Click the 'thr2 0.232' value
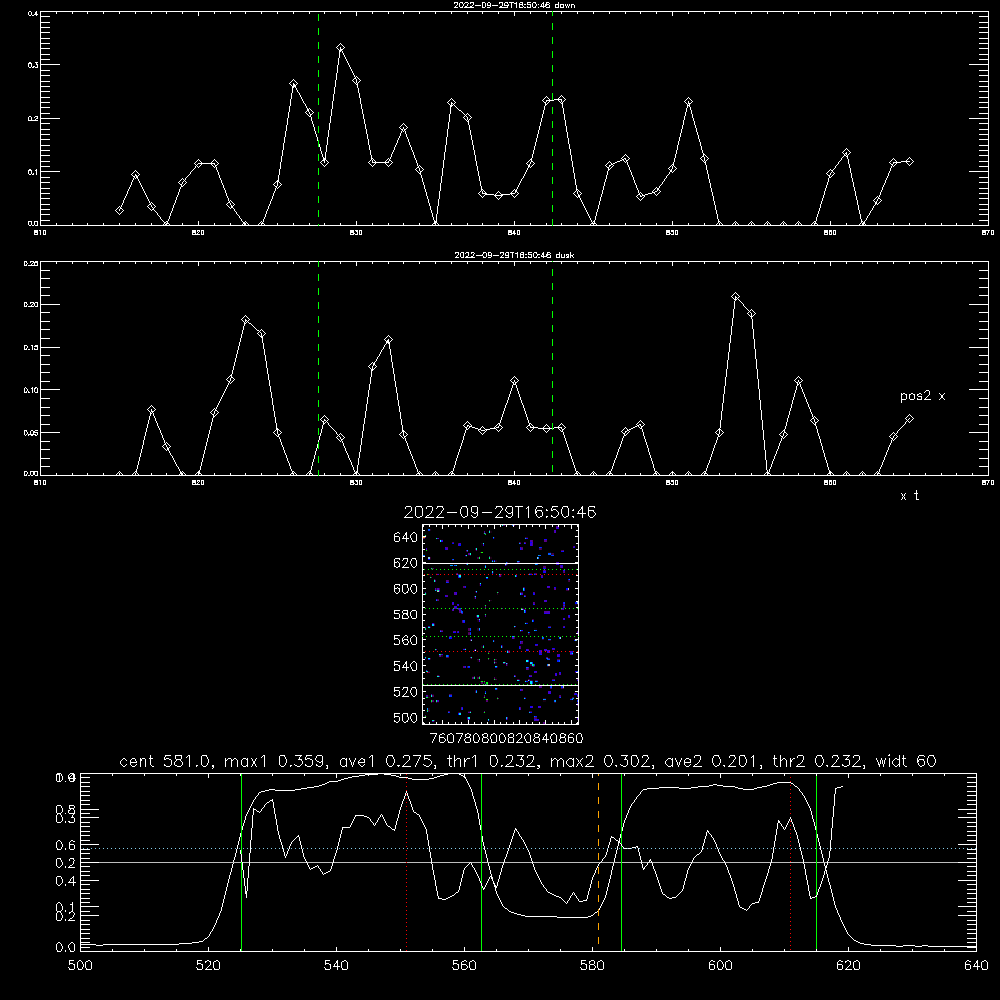The width and height of the screenshot is (1000, 1000). [x=818, y=761]
